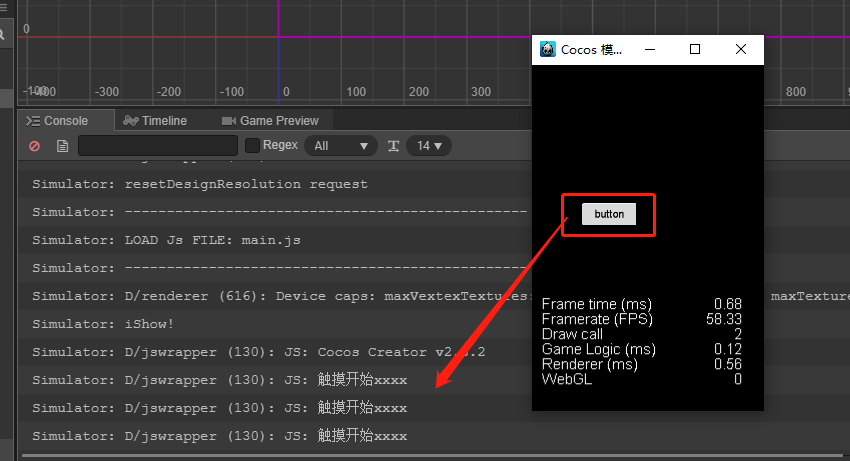Click the Game Logic (ms) stat label

(598, 349)
